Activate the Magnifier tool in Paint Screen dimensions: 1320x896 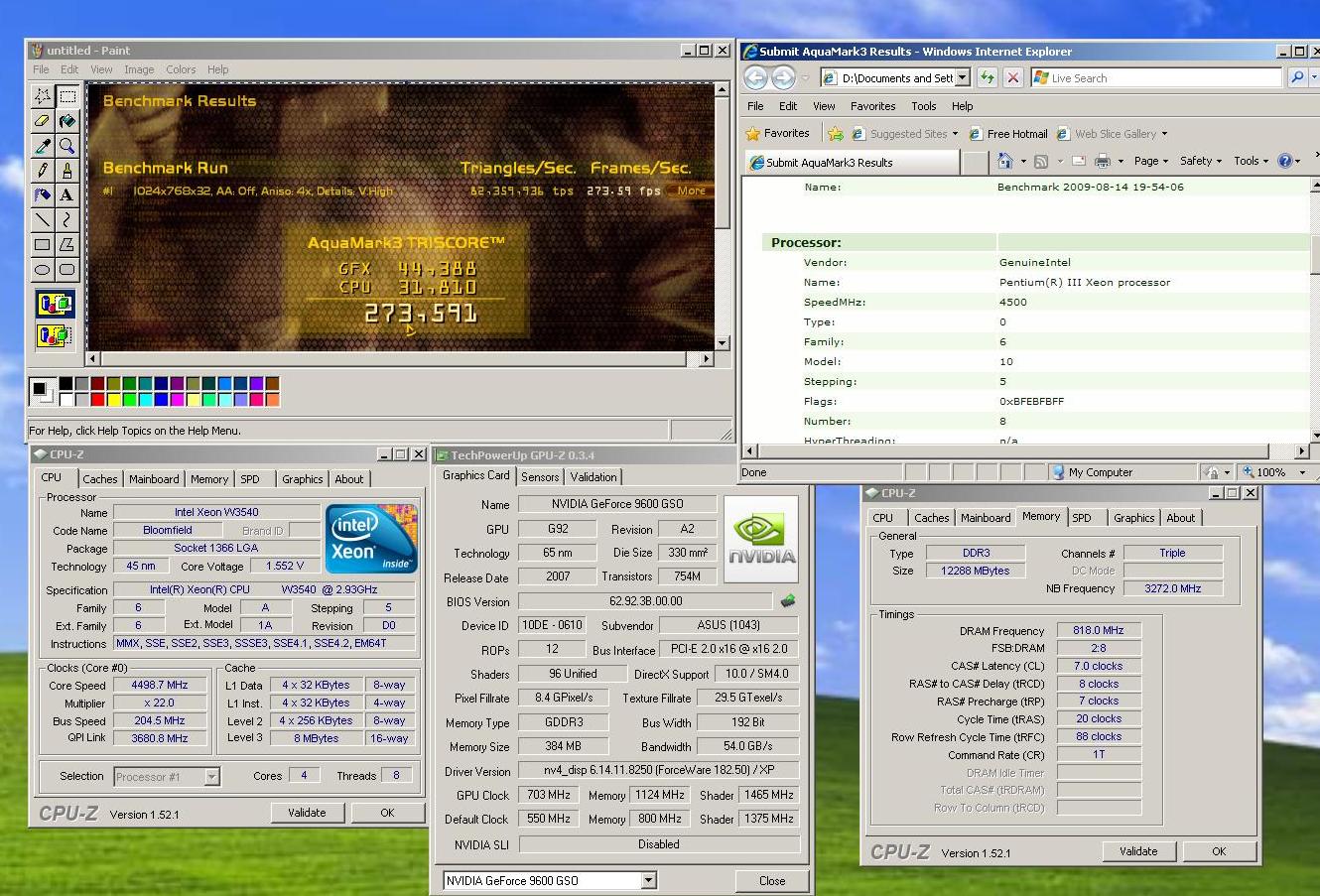[67, 146]
